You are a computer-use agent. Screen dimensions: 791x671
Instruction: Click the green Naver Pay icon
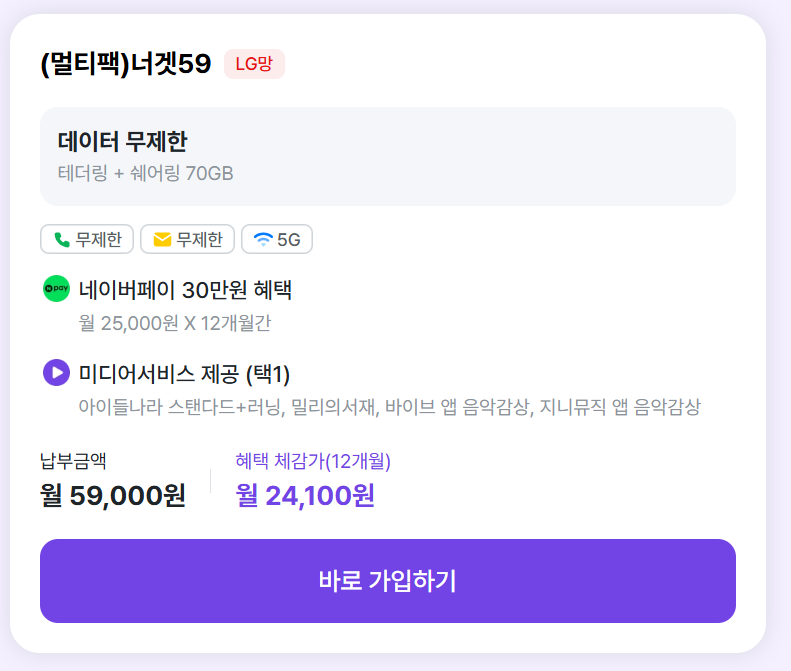pos(56,290)
